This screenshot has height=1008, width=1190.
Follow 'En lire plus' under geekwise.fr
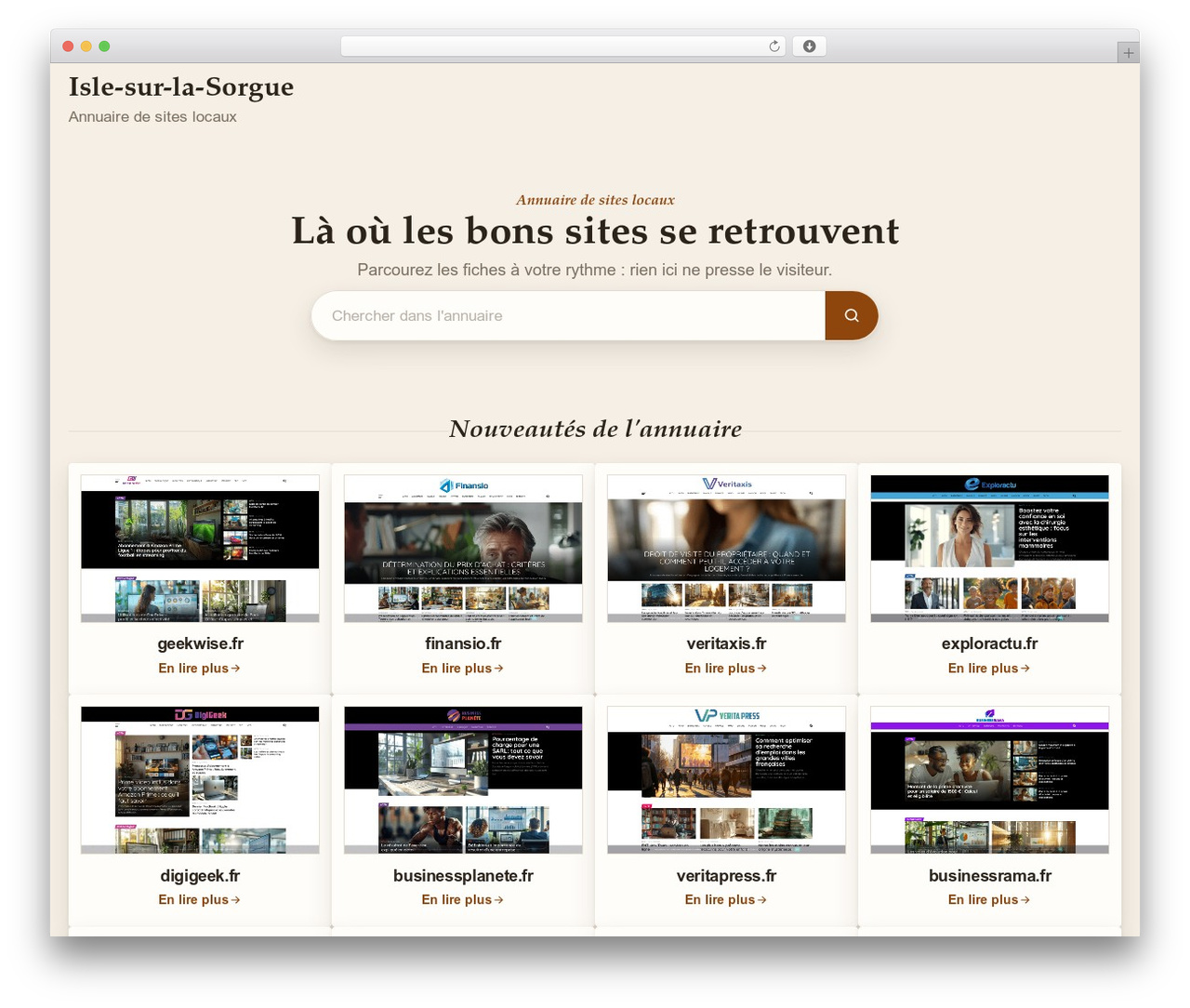tap(200, 668)
